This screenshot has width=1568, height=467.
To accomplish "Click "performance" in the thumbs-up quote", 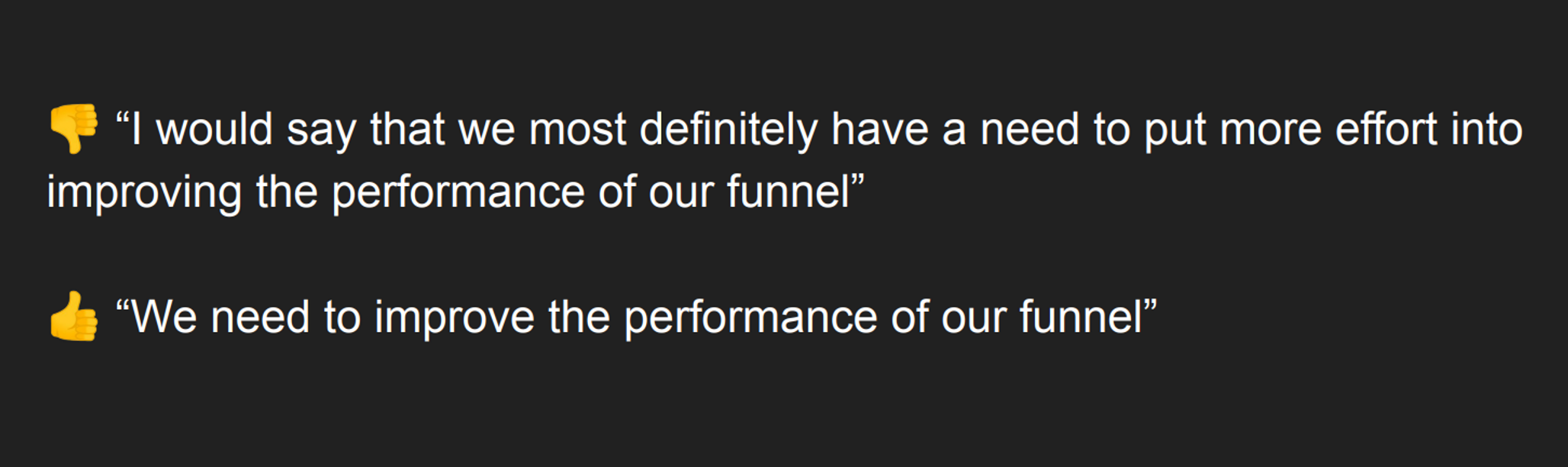I will (x=750, y=317).
